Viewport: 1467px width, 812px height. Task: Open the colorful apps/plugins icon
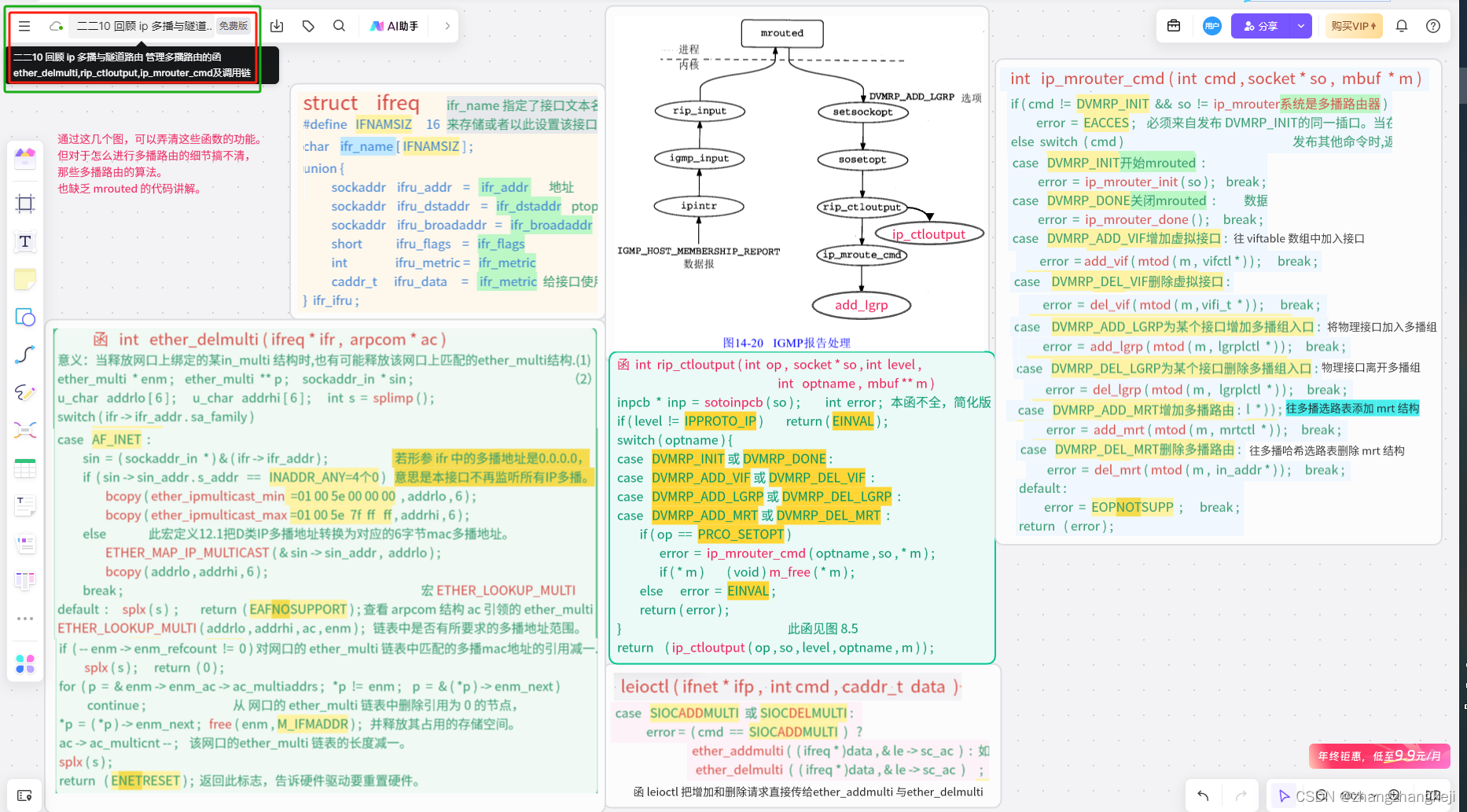coord(25,664)
